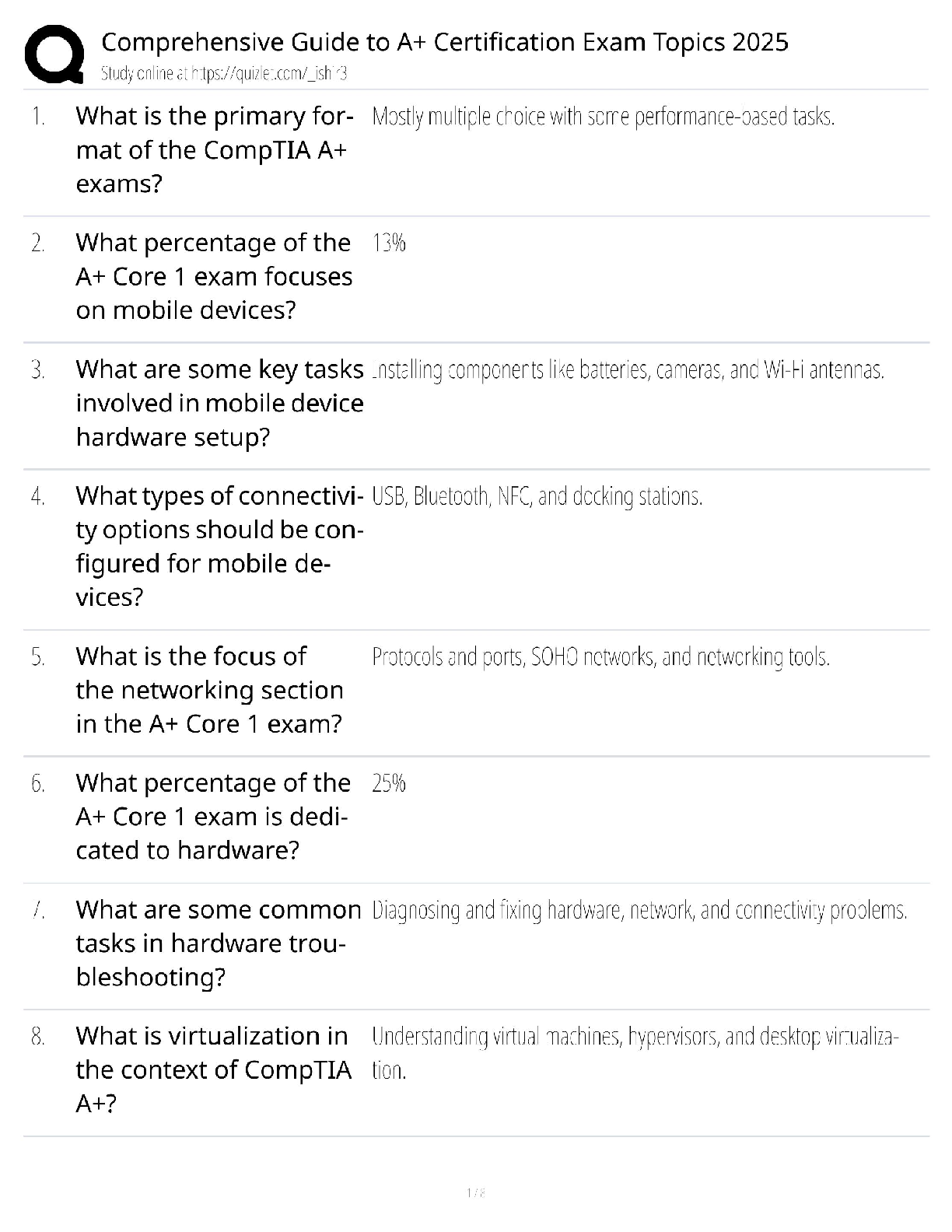Click the answer about batteries and cameras
Screen dimensions: 952x1232
628,370
